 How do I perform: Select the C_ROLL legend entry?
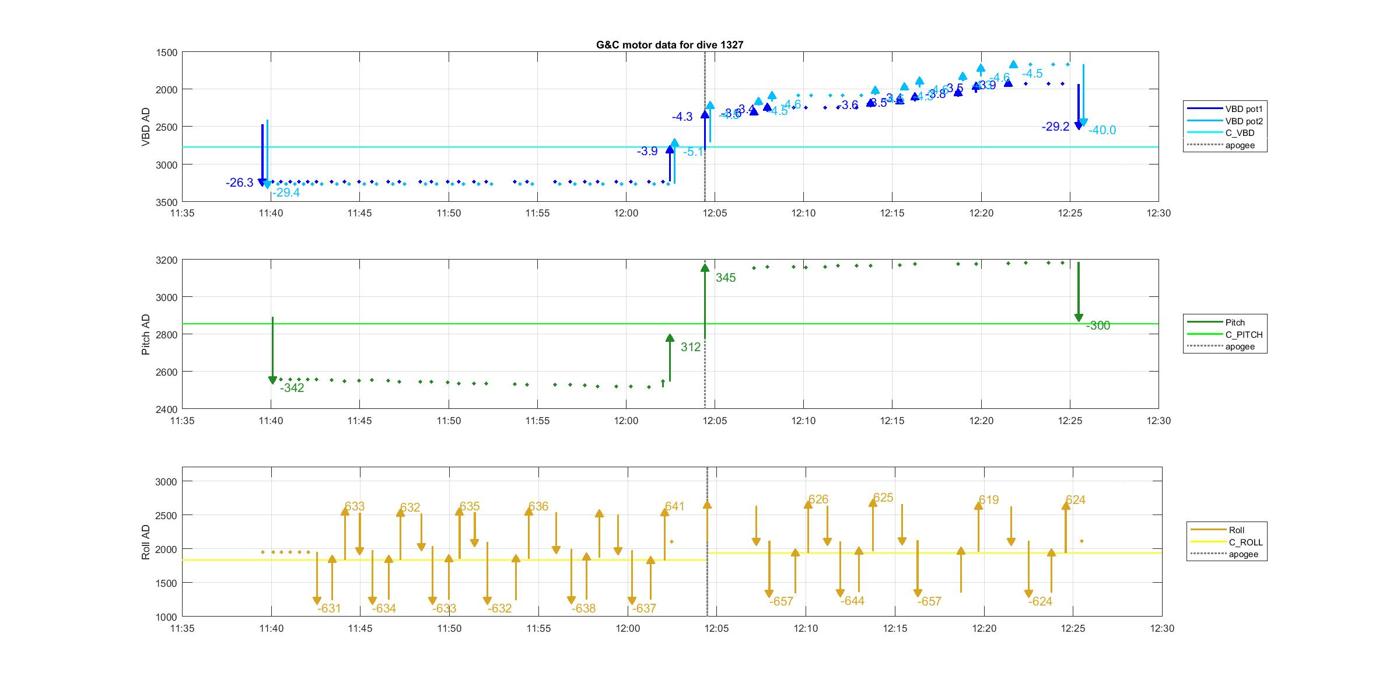[x=1245, y=542]
